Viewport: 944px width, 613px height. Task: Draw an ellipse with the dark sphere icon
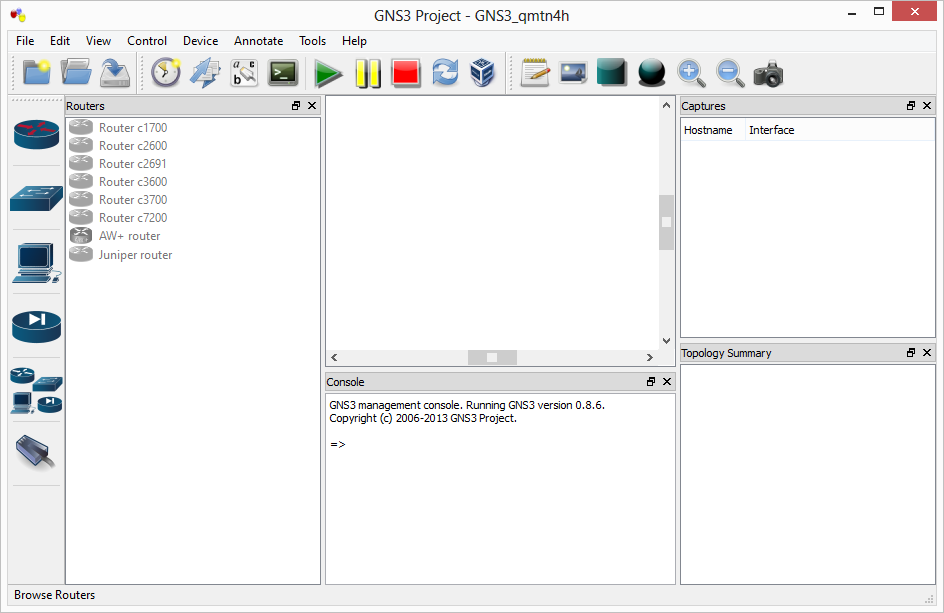tap(651, 73)
